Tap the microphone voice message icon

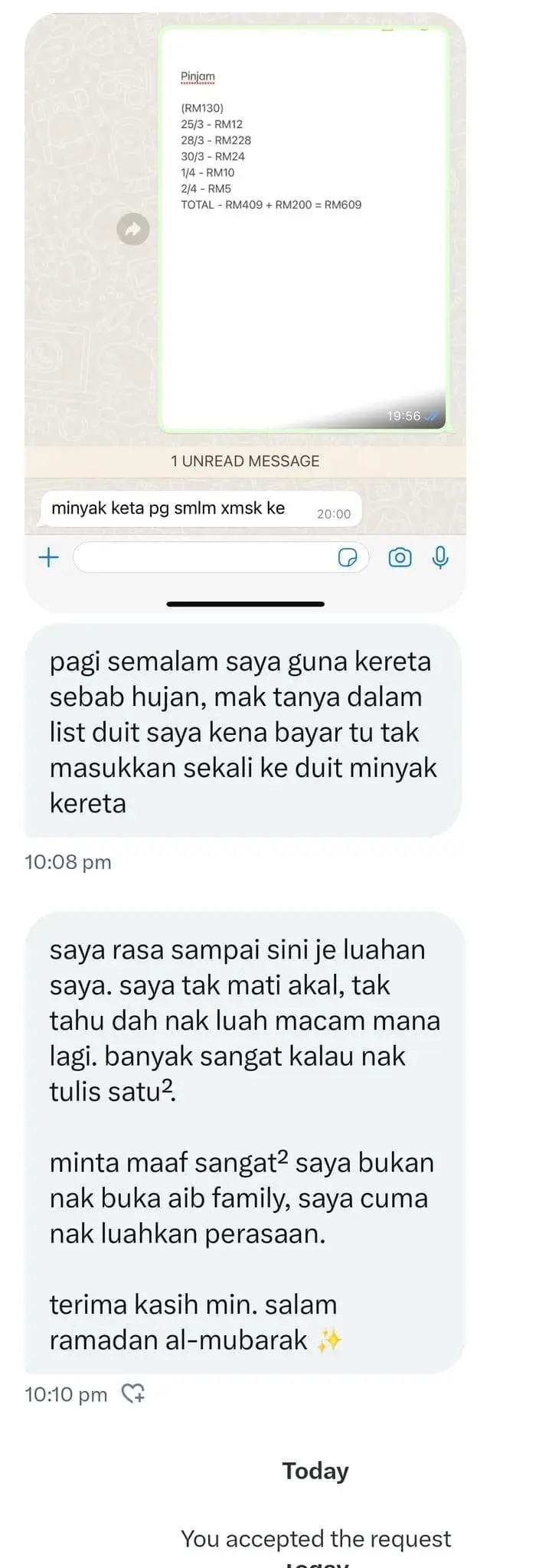(440, 557)
